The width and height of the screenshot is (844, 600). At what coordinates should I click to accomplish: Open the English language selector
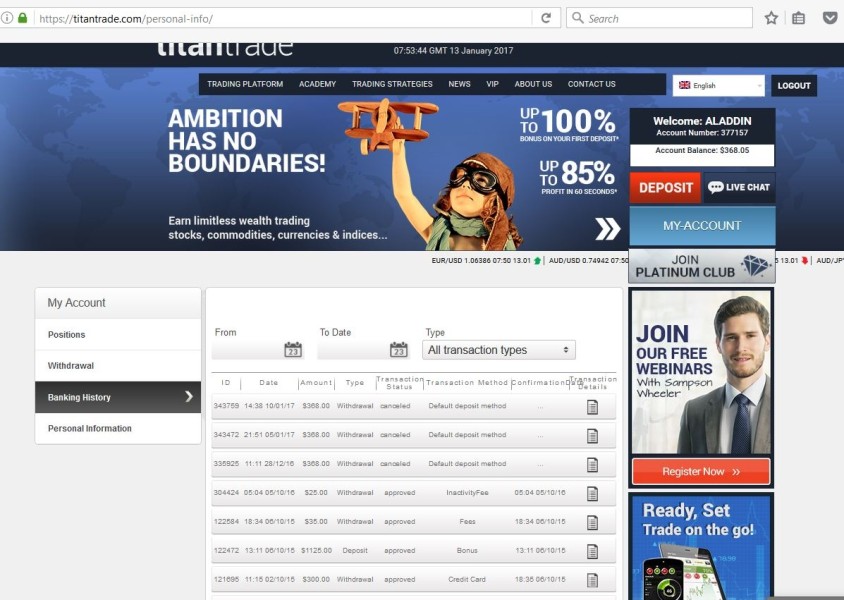point(718,86)
